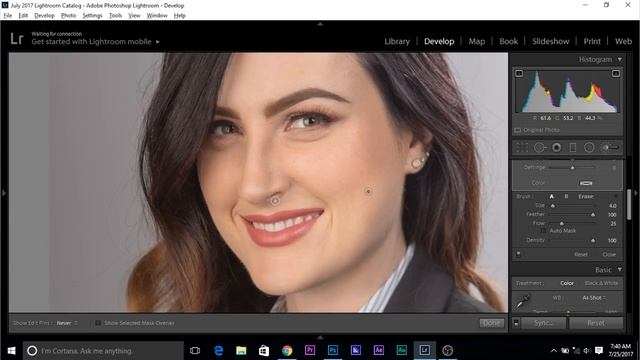Screen dimensions: 640x360
Task: Click the Lr identity plate logo
Action: point(17,39)
